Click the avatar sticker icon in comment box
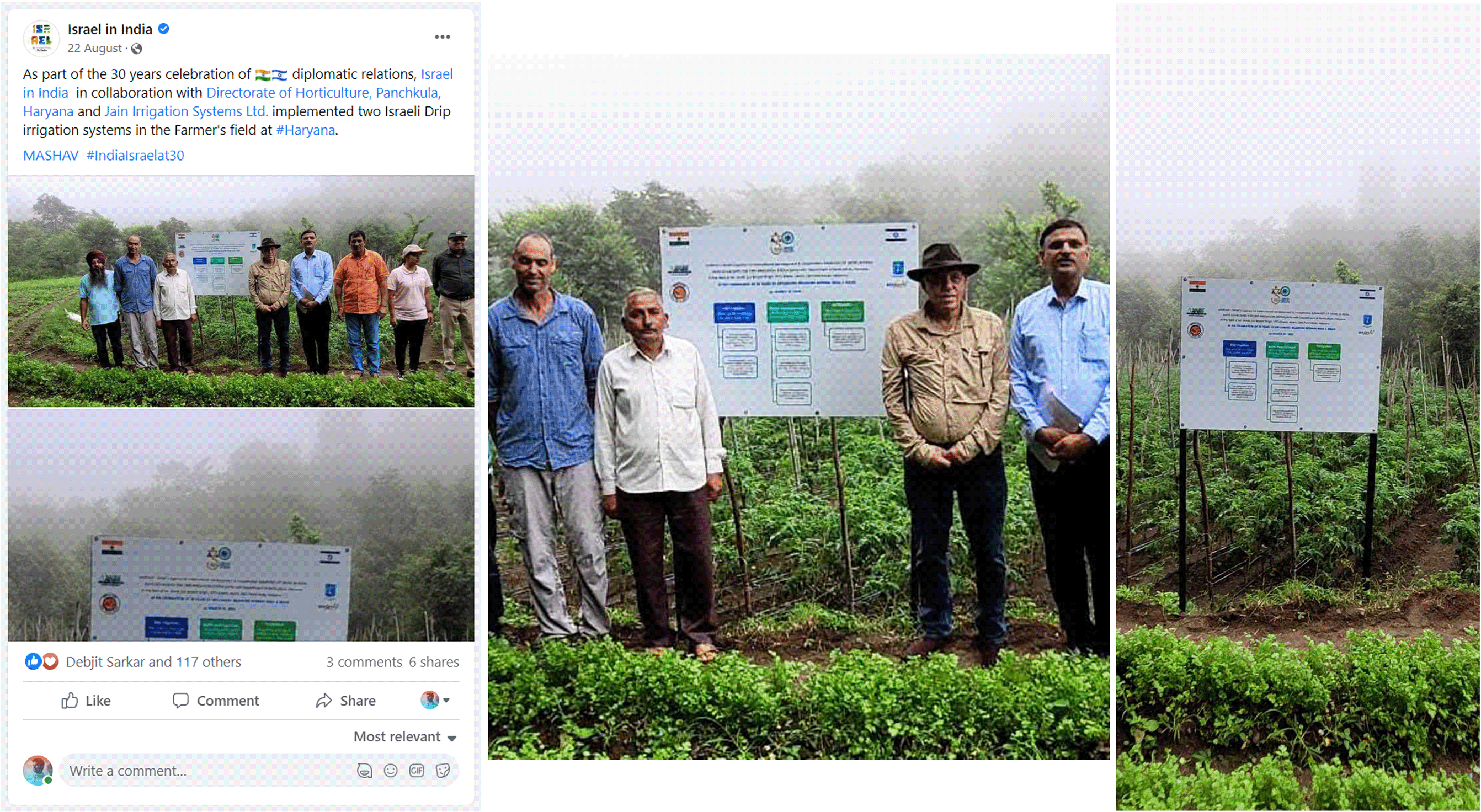The image size is (1481, 812). pyautogui.click(x=365, y=771)
